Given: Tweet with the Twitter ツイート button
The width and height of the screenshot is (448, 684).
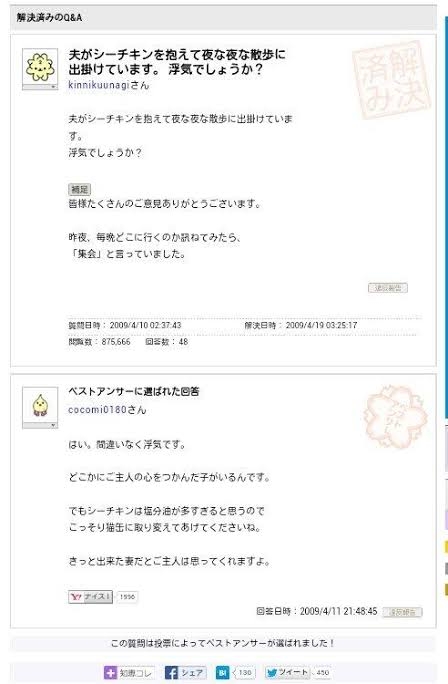Looking at the screenshot, I should pyautogui.click(x=288, y=672).
